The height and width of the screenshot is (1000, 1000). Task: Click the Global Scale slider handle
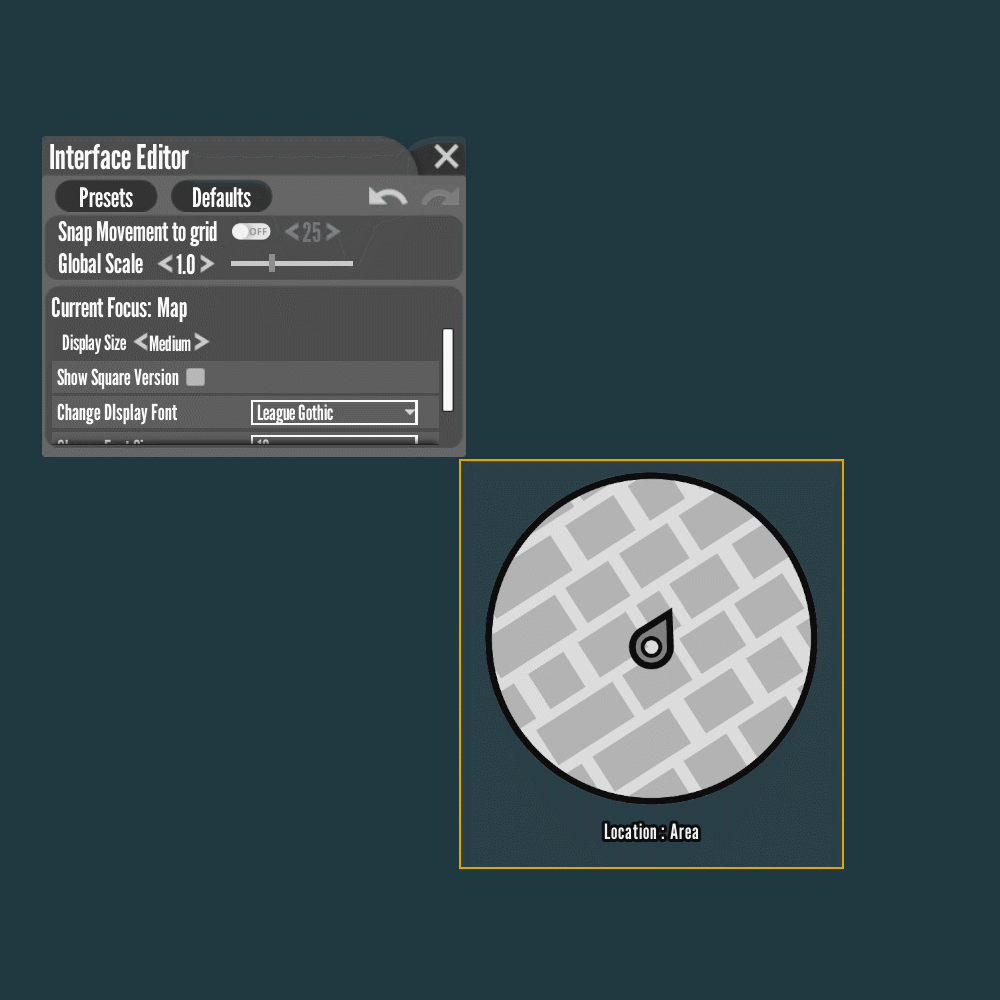coord(272,264)
